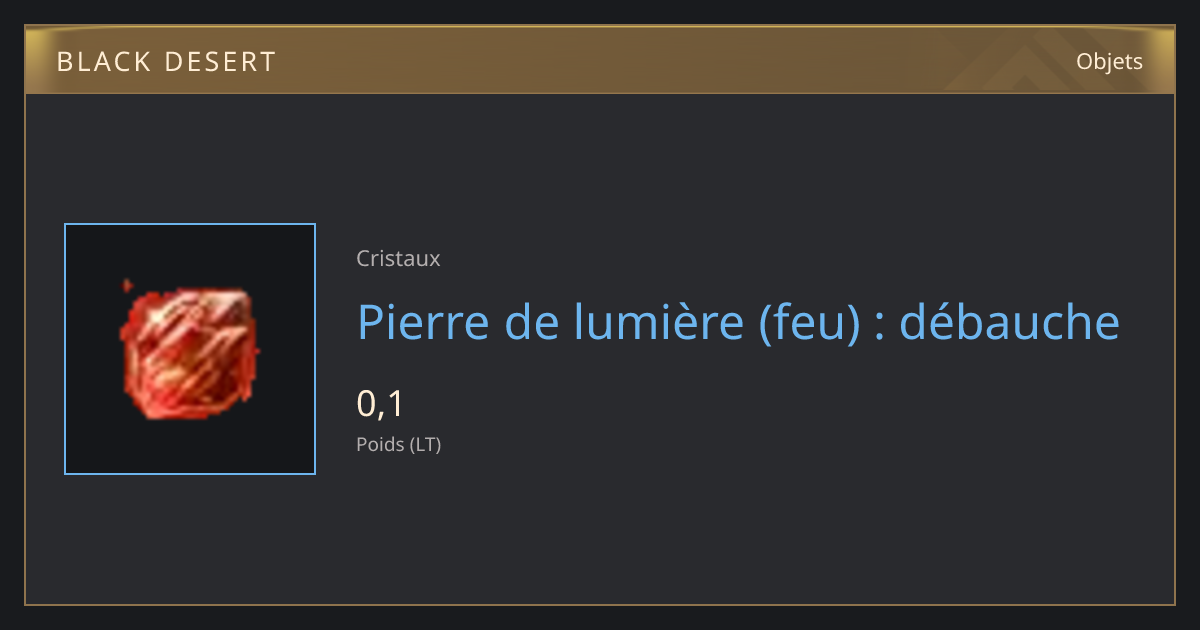Select the Cristaux category label
Screen dimensions: 1200x630
(398, 258)
